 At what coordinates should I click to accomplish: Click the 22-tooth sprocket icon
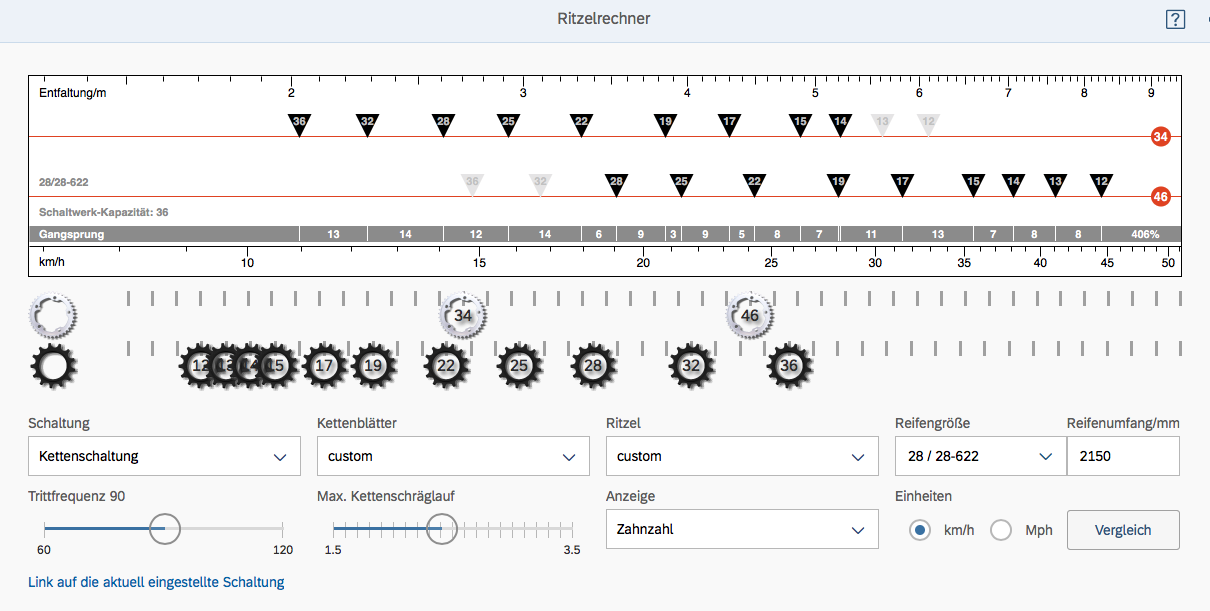click(x=446, y=366)
